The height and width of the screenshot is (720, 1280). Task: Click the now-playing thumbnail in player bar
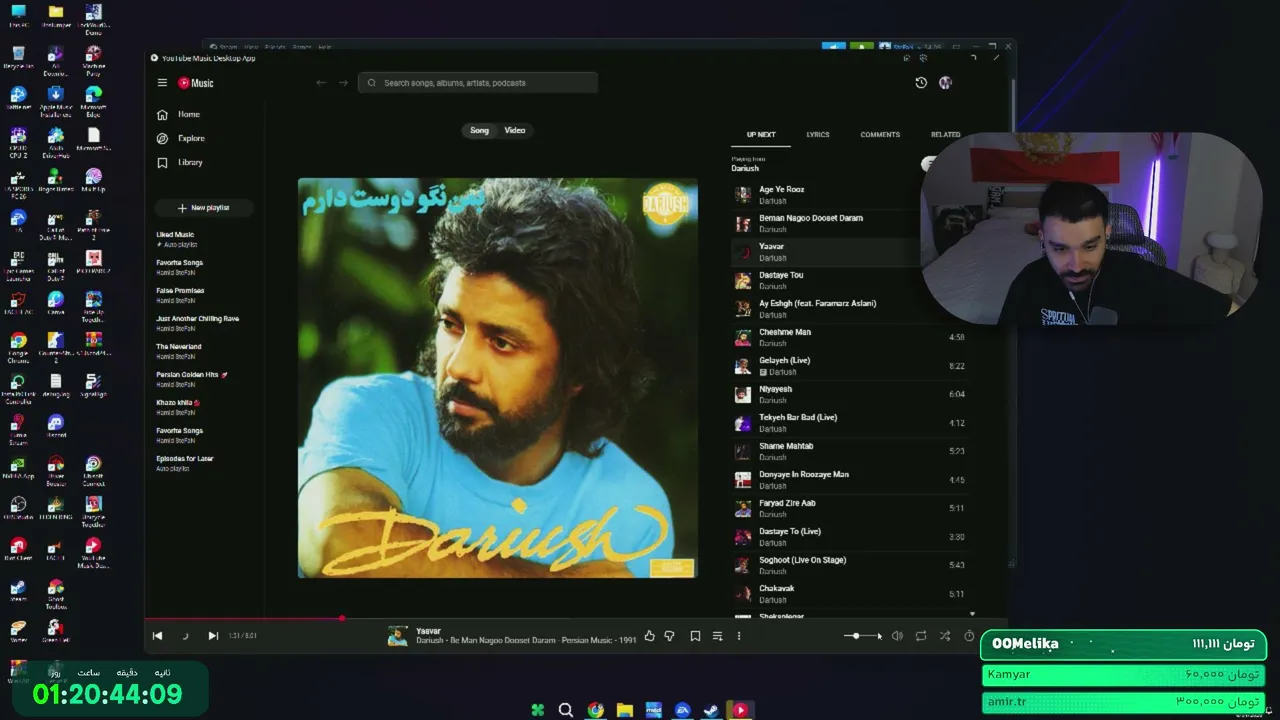pos(397,636)
